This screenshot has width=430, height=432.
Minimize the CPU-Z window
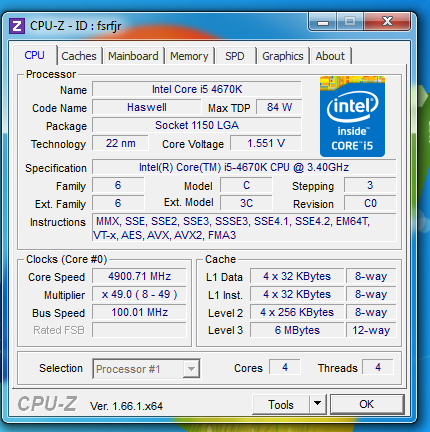323,22
